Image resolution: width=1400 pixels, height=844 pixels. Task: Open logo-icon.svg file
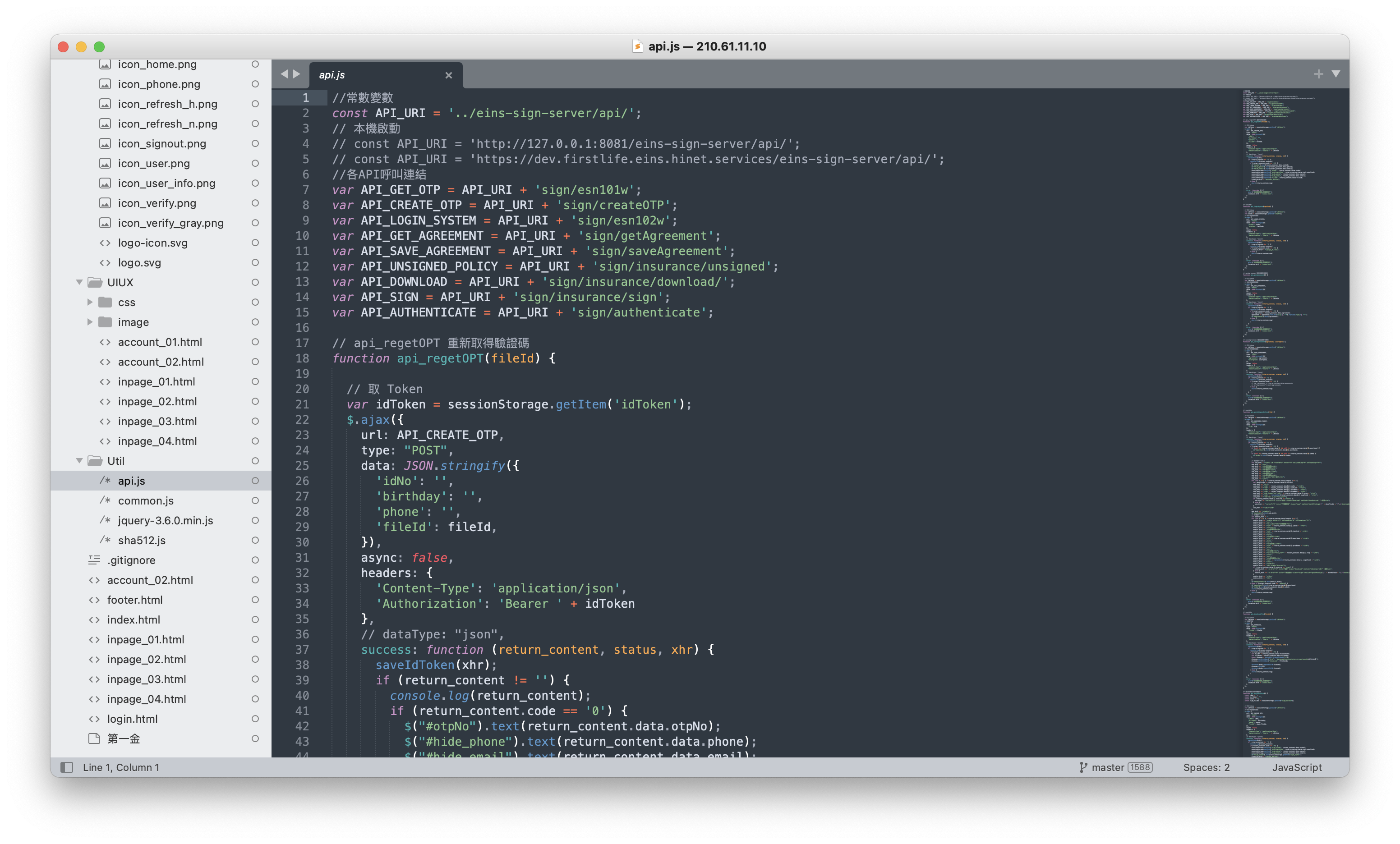153,243
